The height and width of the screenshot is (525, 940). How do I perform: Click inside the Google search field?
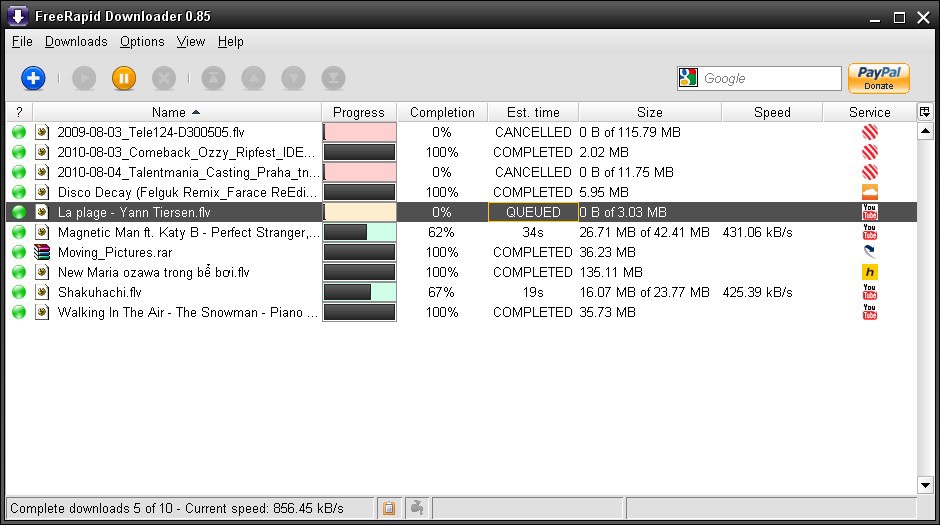(x=770, y=78)
